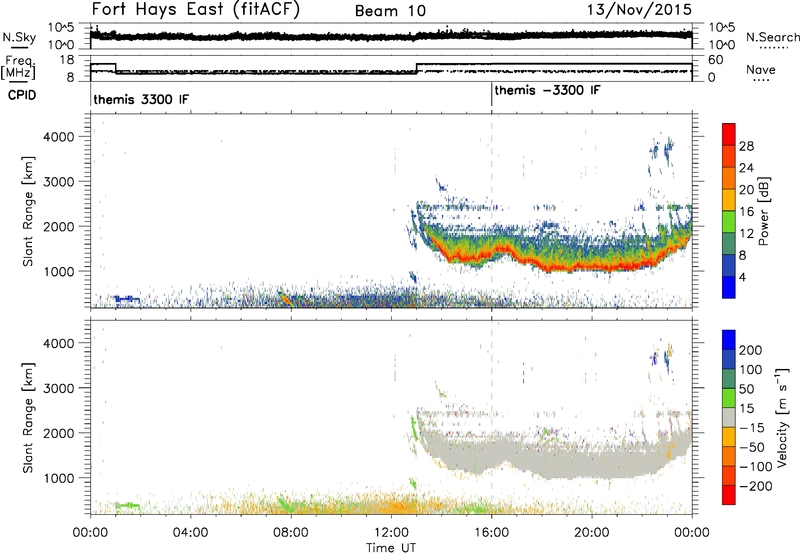800x554 pixels.
Task: Click the '50' label on Velocity colorbar
Action: [x=746, y=389]
